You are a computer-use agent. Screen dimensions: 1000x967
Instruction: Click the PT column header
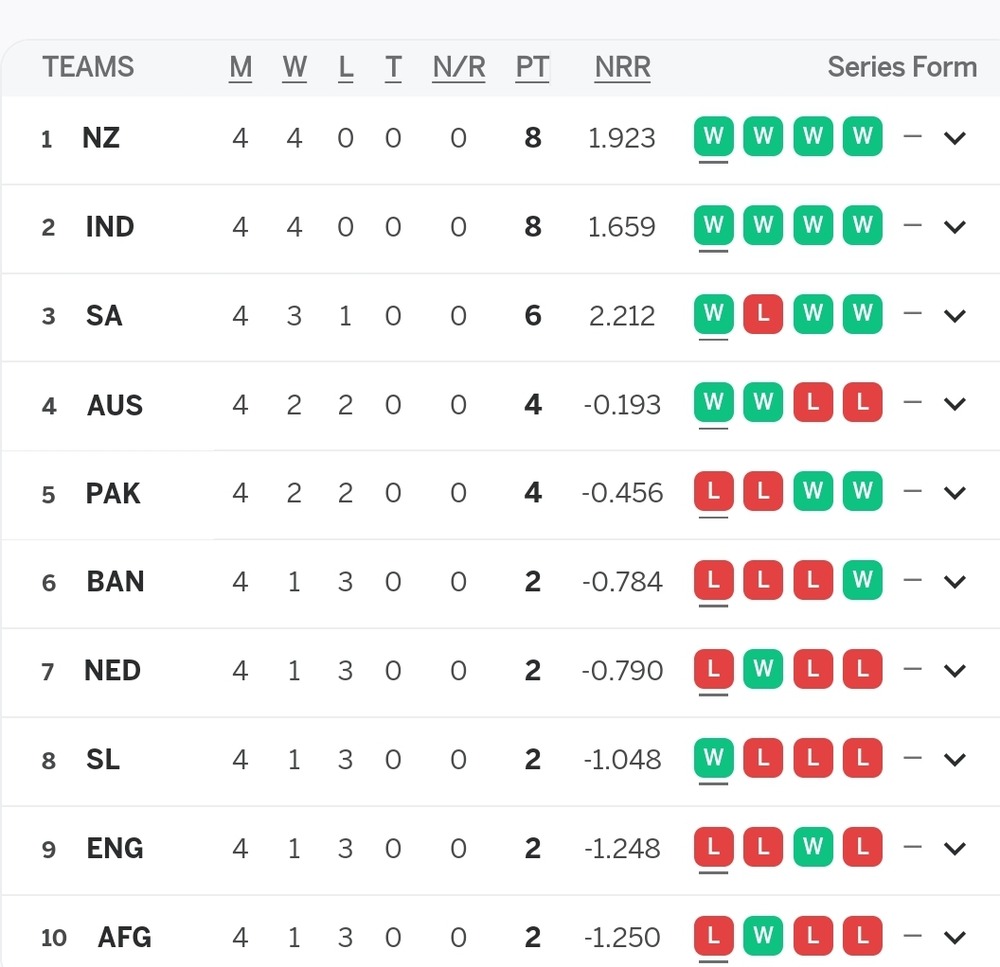[x=532, y=67]
